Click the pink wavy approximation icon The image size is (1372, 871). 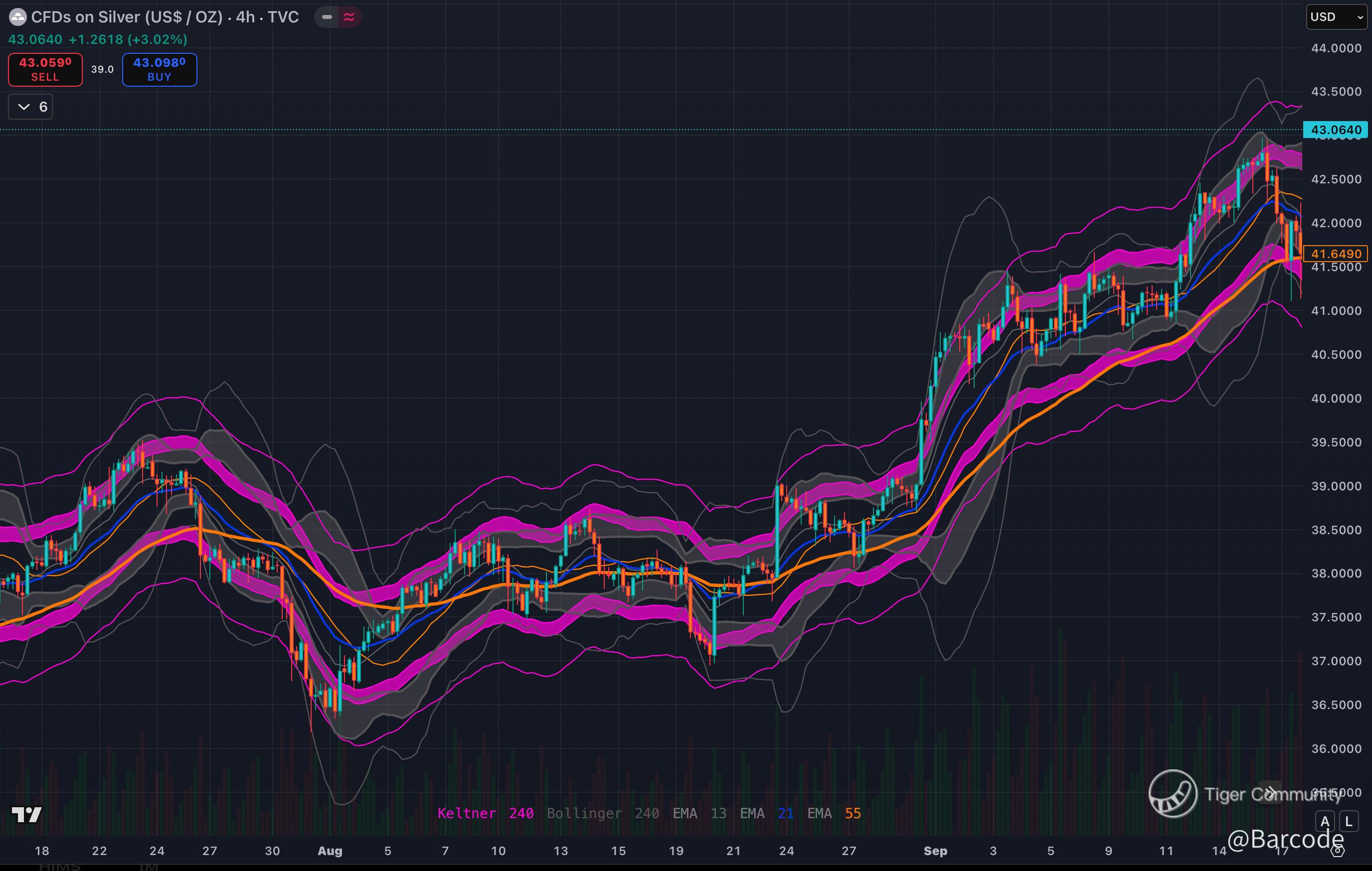pos(349,17)
